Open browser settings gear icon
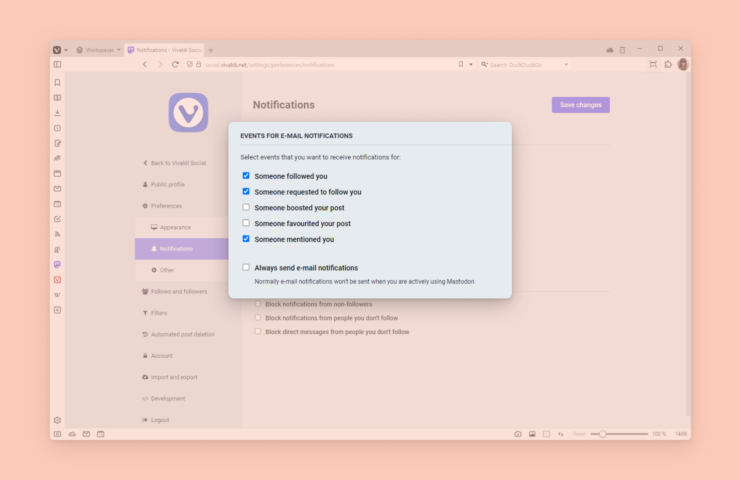Viewport: 740px width, 480px height. pyautogui.click(x=57, y=420)
